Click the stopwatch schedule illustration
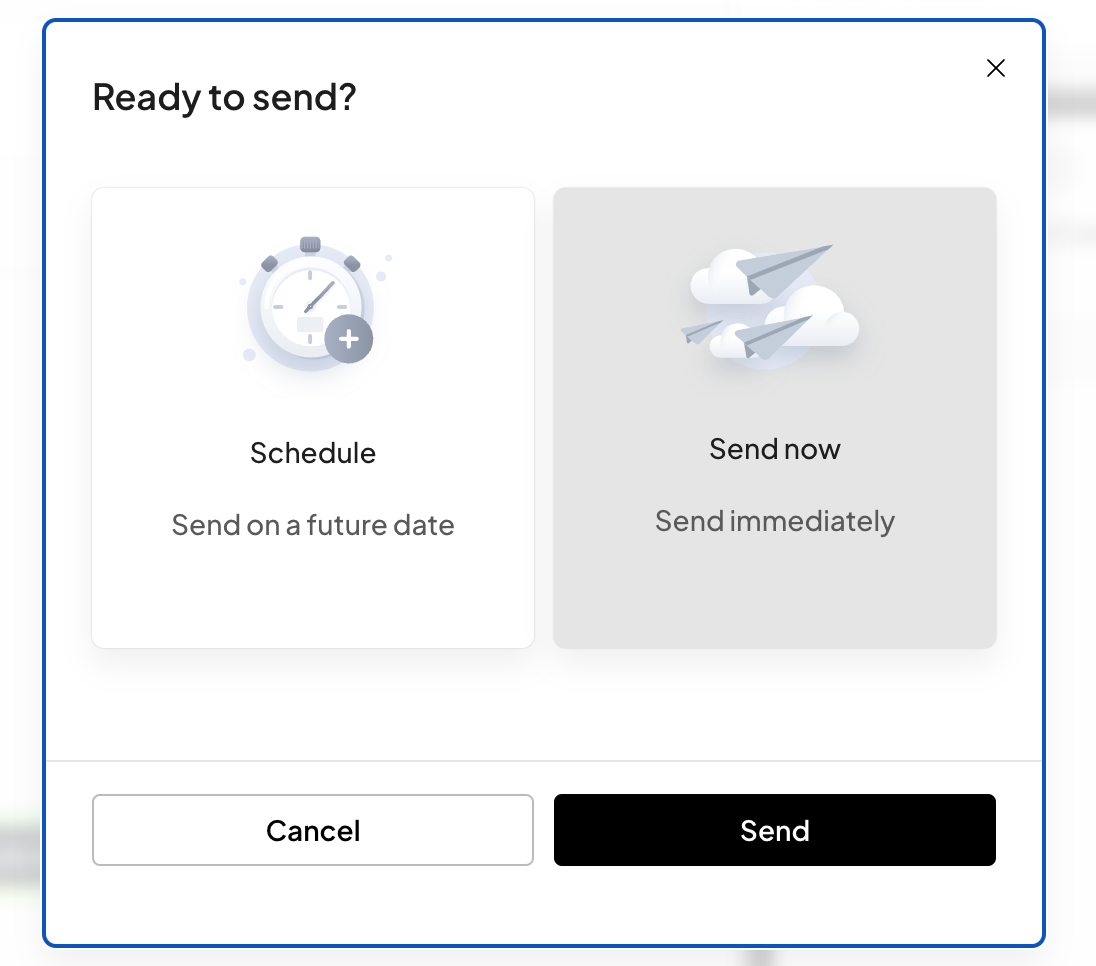This screenshot has width=1096, height=966. pos(312,303)
